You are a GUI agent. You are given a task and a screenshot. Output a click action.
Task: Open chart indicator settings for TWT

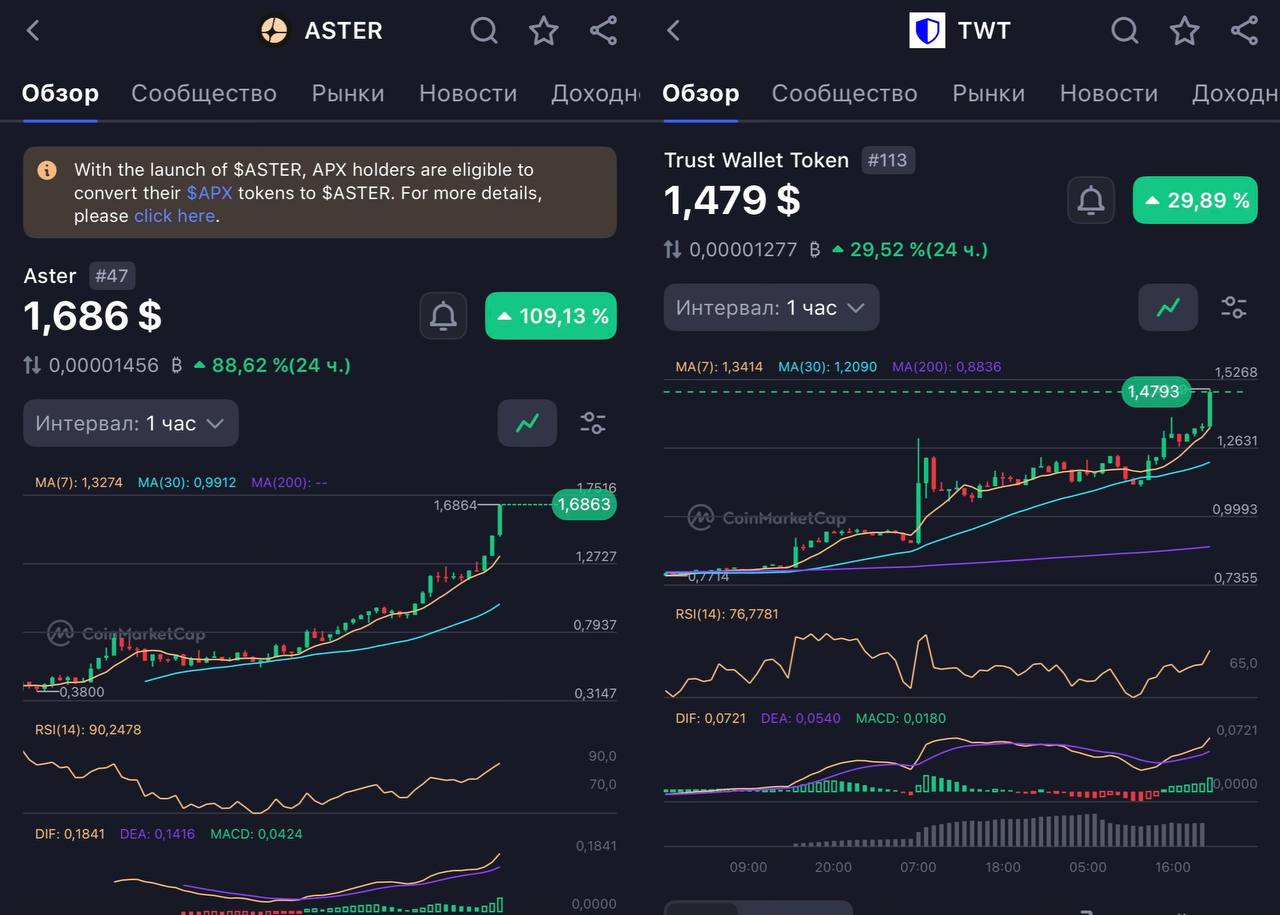coord(1234,307)
